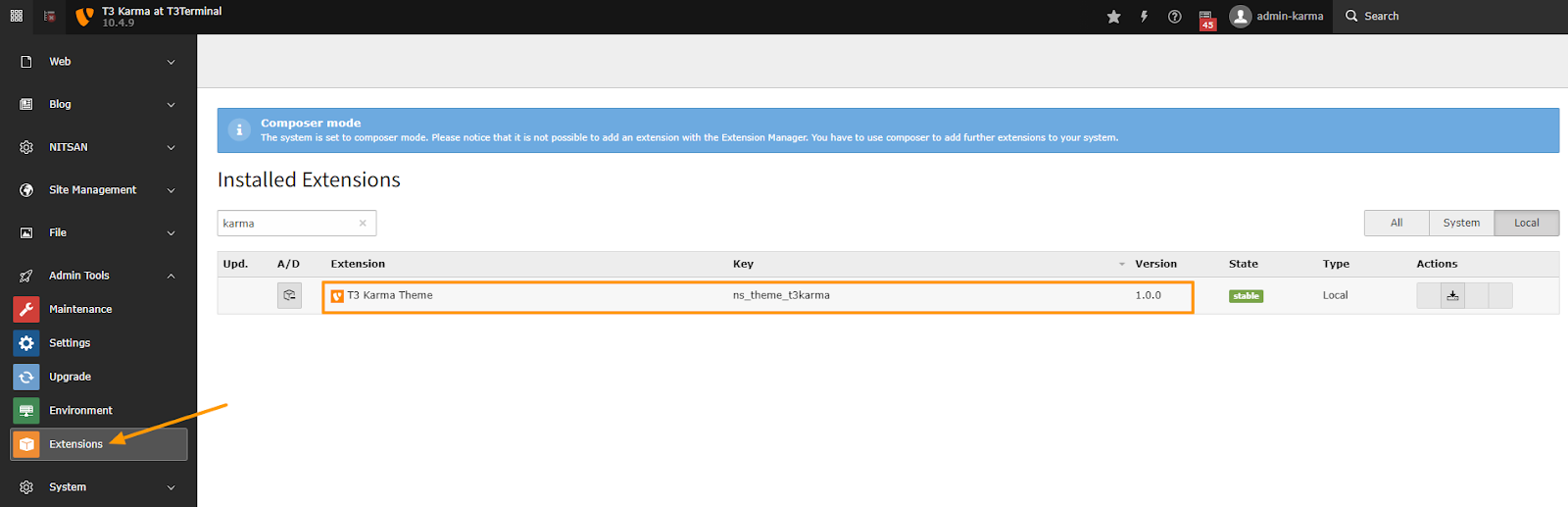Download the T3 Karma Theme extension

(1452, 295)
